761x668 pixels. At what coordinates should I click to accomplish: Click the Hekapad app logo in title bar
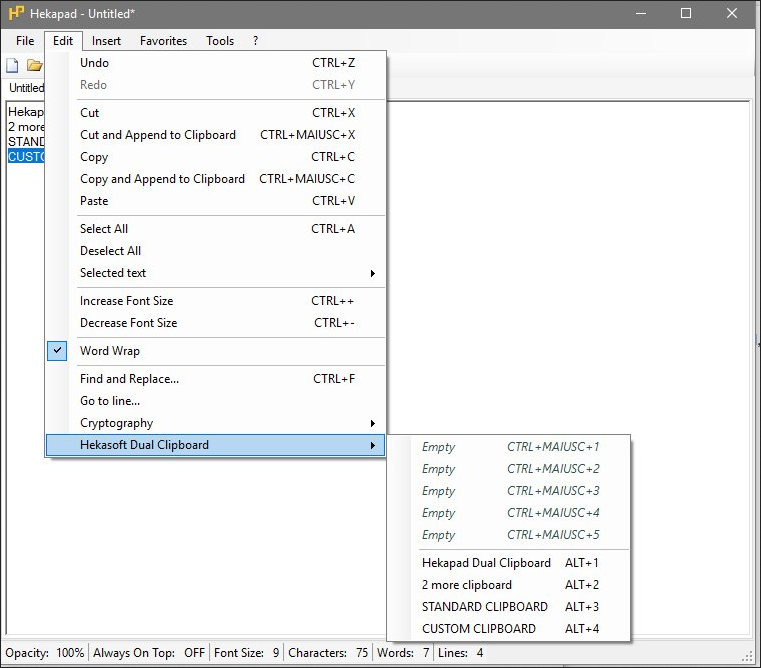(16, 13)
